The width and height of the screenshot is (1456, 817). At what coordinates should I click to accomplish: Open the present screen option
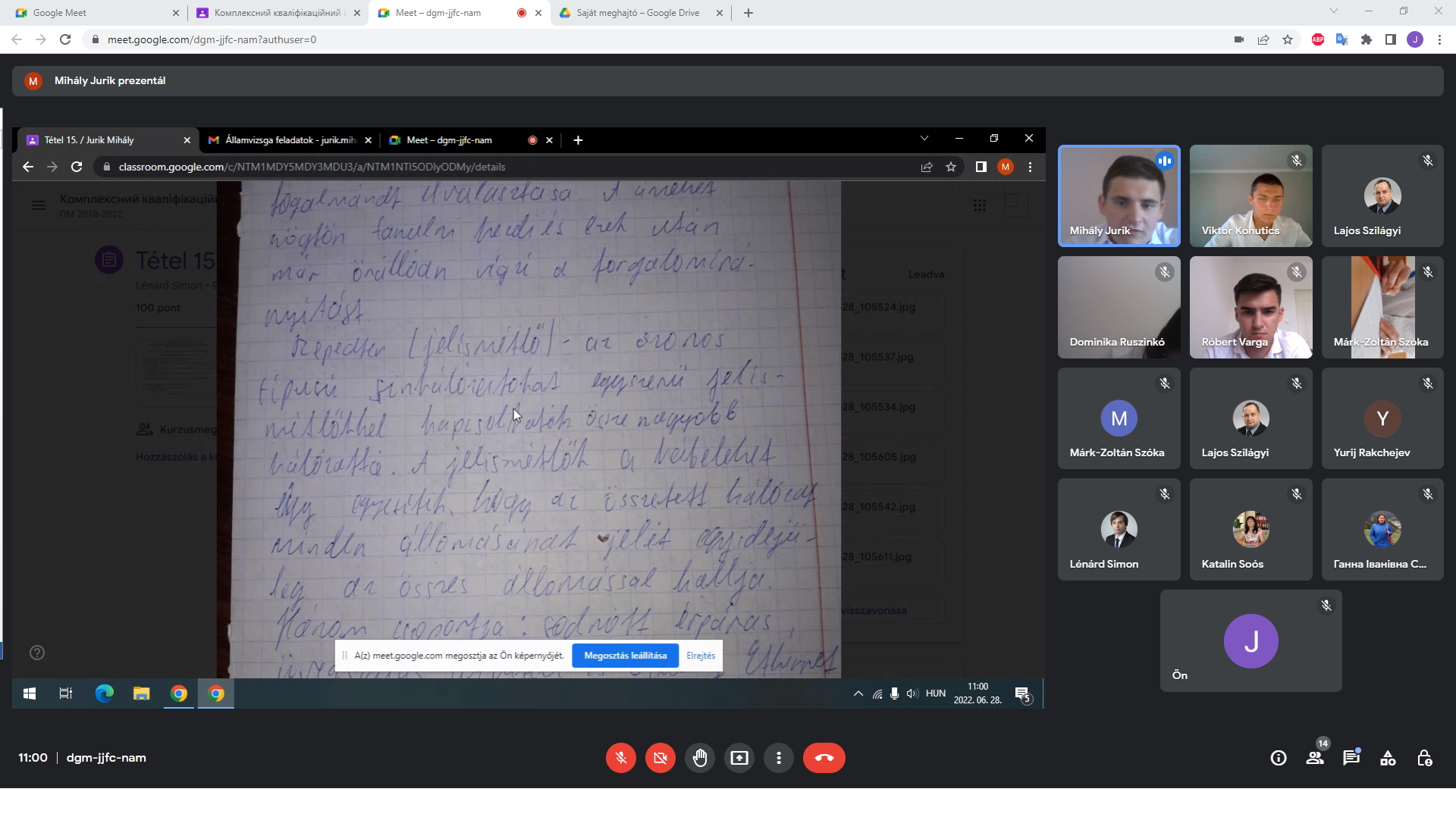(739, 758)
